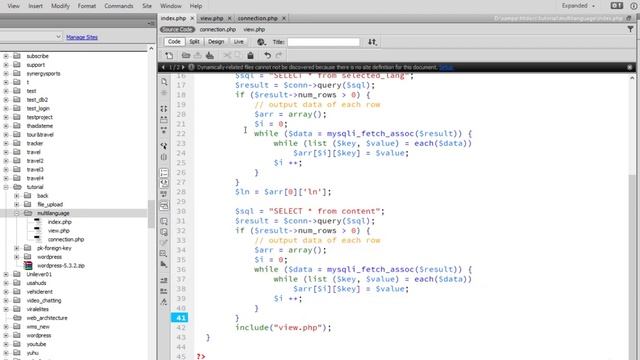The height and width of the screenshot is (360, 640).
Task: Select wordpress-5.3.2.zip in files tree
Action: click(61, 266)
